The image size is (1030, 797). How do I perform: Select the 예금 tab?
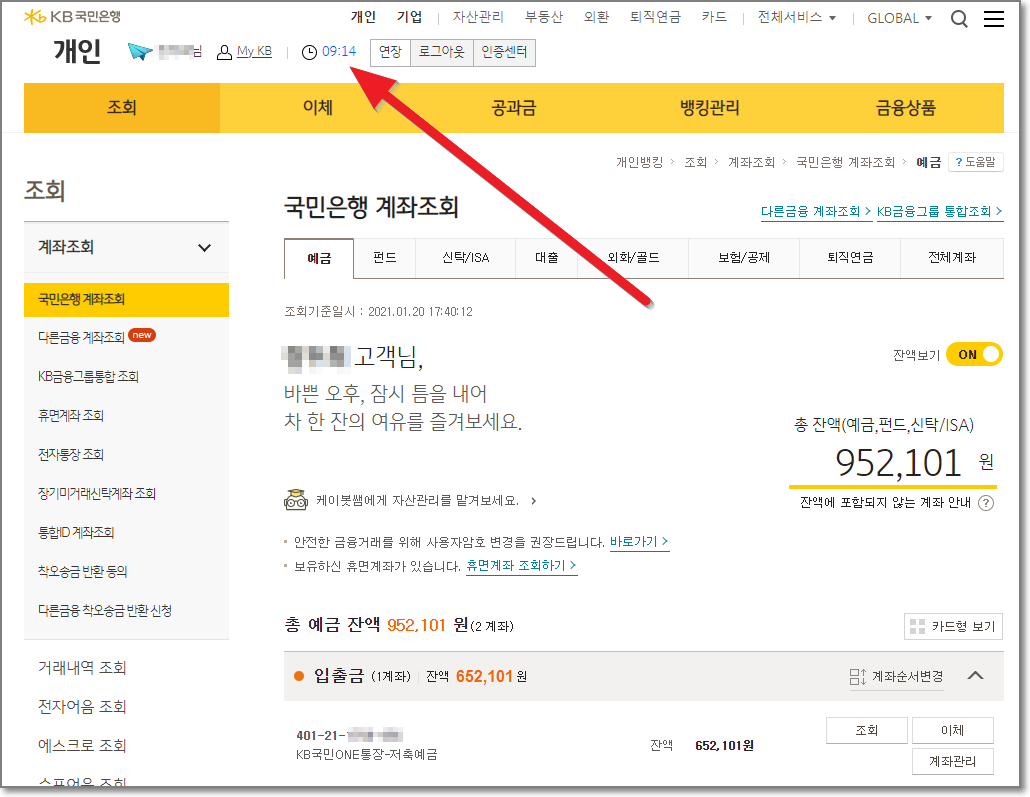319,258
